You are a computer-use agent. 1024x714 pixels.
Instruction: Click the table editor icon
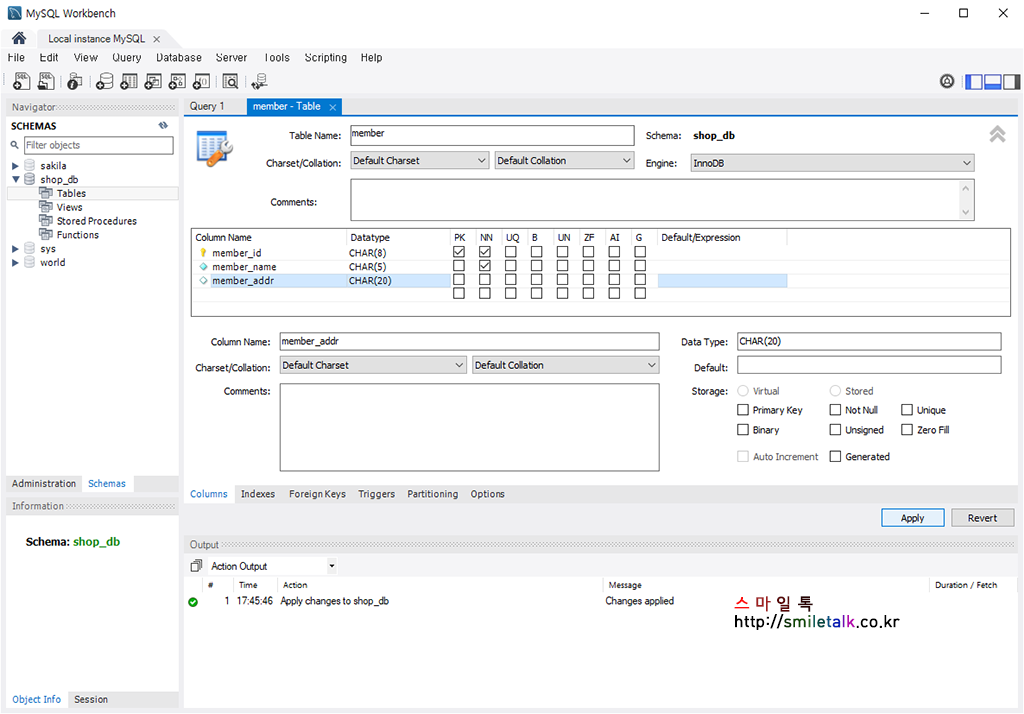[214, 148]
